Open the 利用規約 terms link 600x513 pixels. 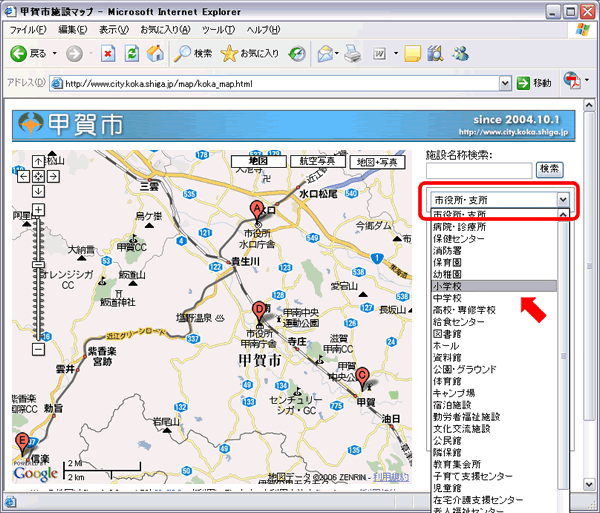pos(391,477)
